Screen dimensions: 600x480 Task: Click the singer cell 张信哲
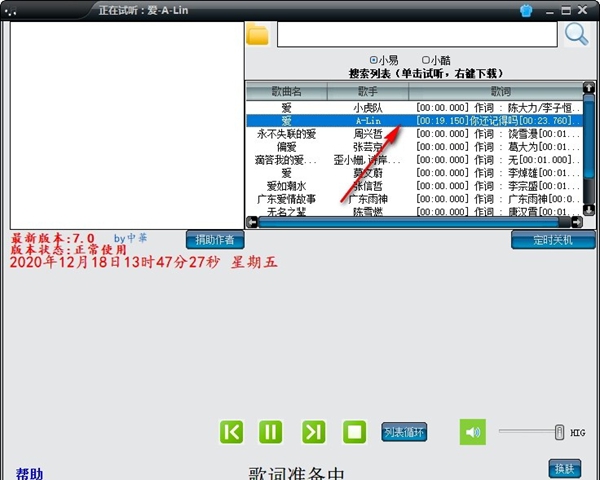[368, 186]
